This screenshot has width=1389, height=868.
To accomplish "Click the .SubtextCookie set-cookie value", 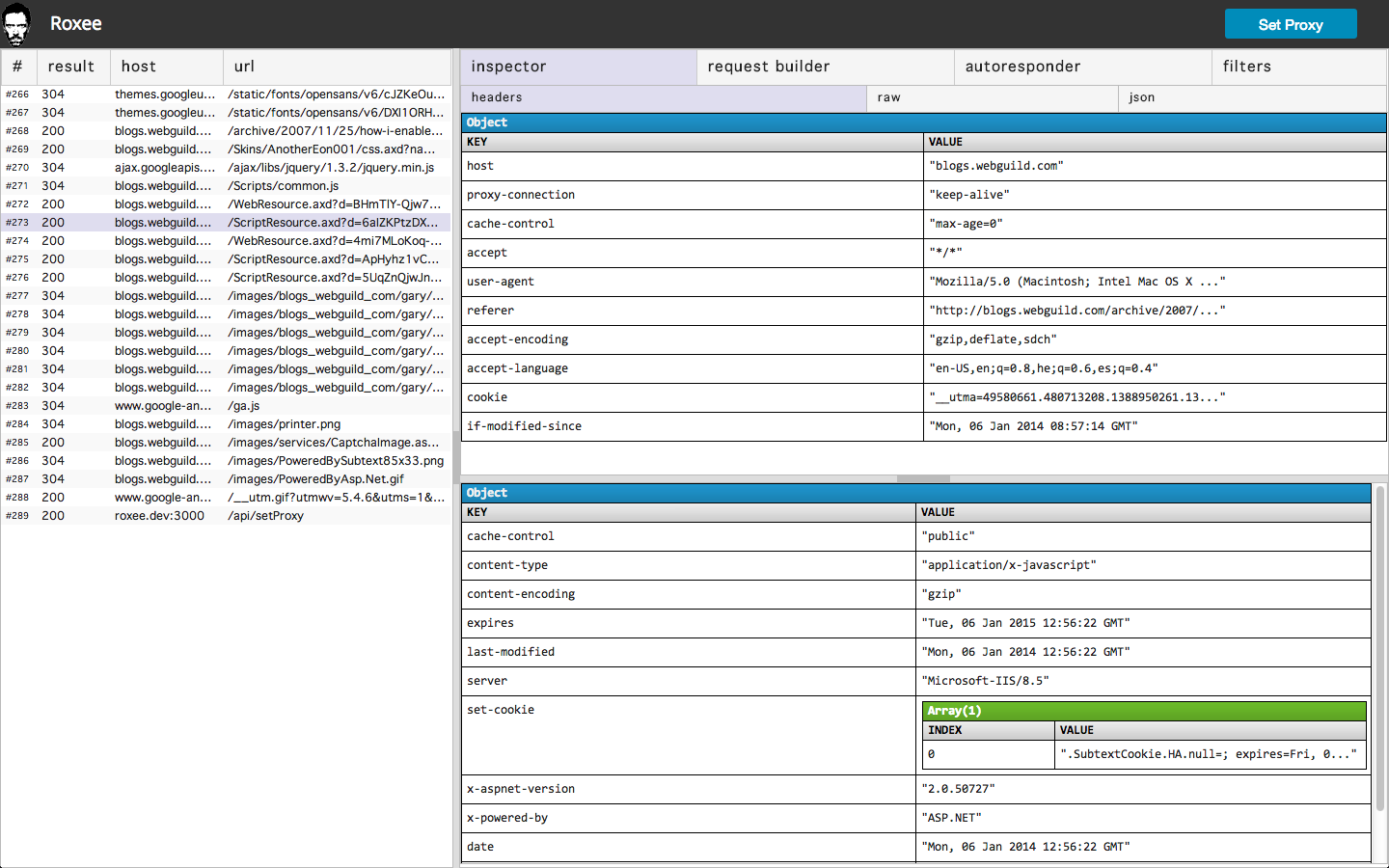I will (1211, 754).
